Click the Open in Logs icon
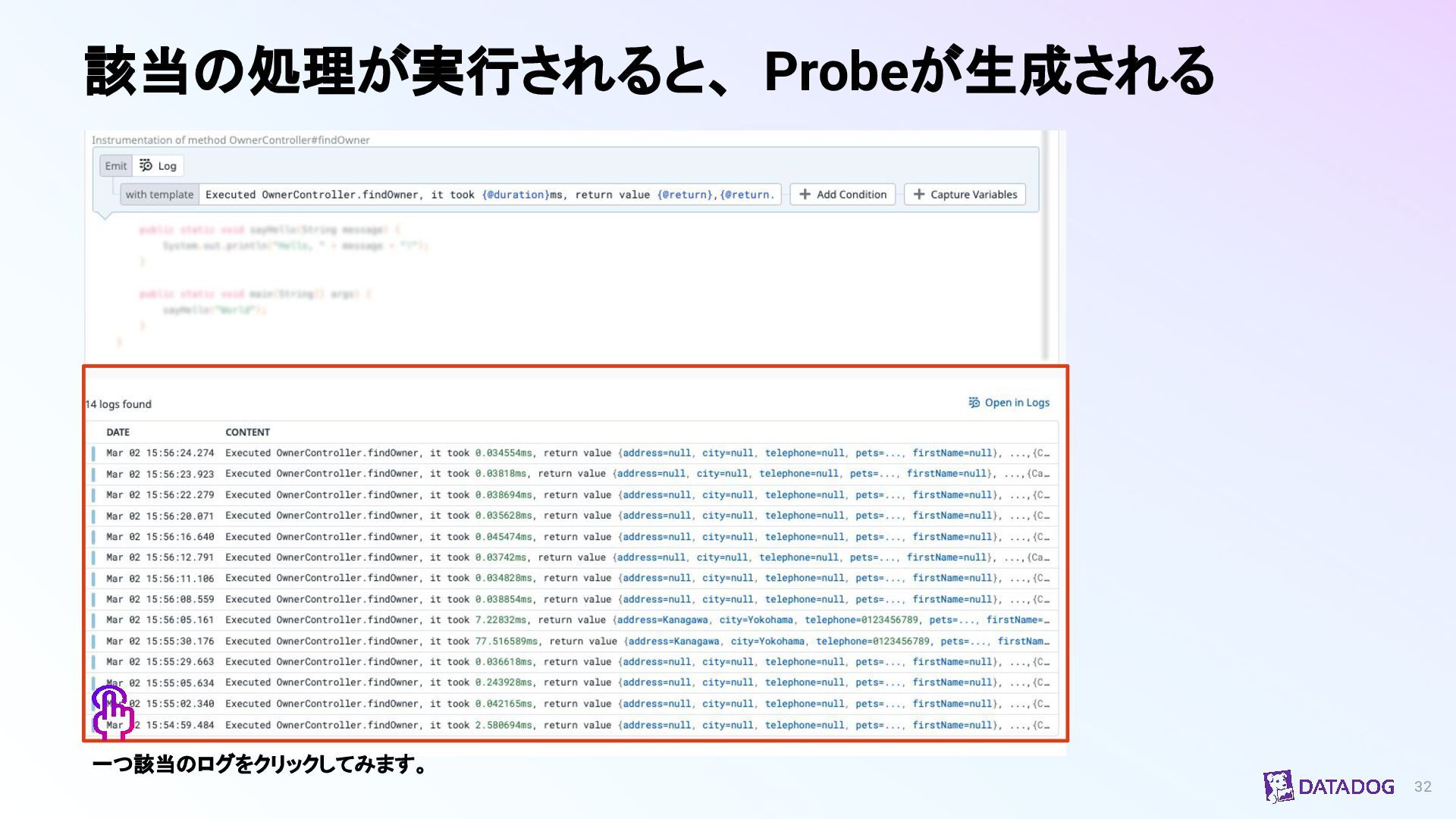Image resolution: width=1456 pixels, height=819 pixels. point(974,403)
